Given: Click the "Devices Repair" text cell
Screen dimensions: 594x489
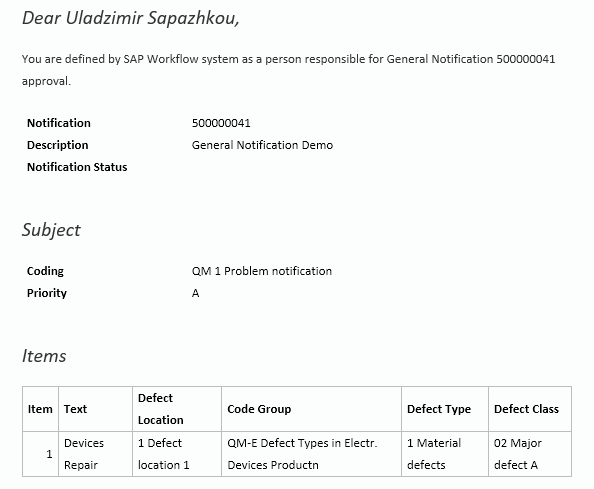Looking at the screenshot, I should [84, 454].
